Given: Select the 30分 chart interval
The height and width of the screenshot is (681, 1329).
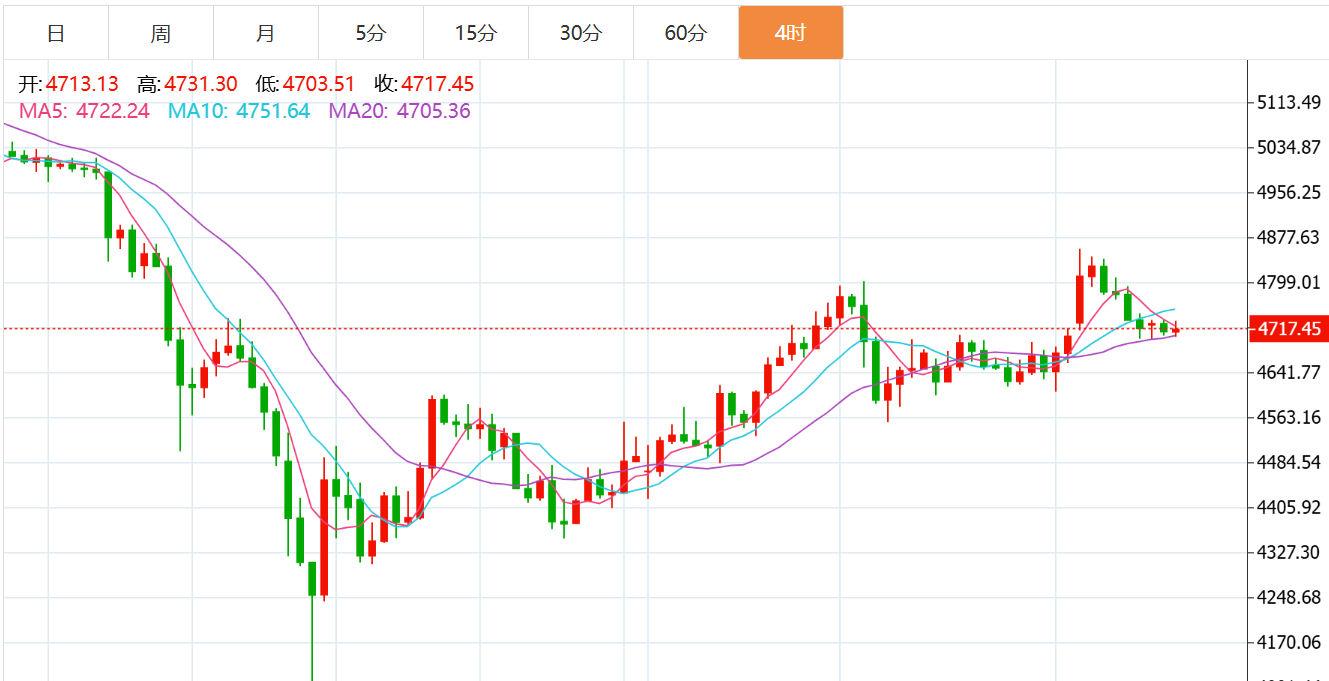Looking at the screenshot, I should coord(580,33).
